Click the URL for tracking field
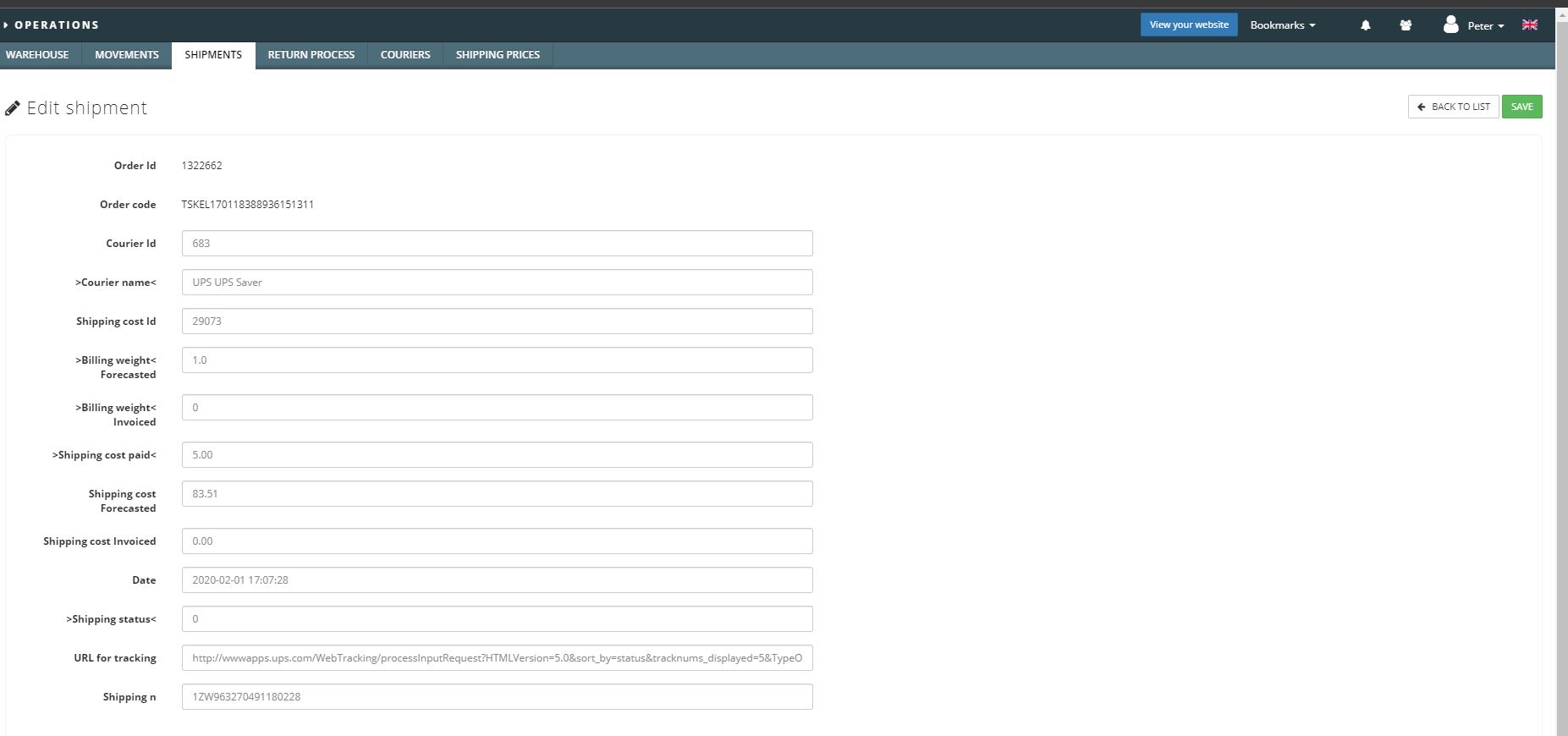Screen dimensions: 1568x736 click(497, 658)
